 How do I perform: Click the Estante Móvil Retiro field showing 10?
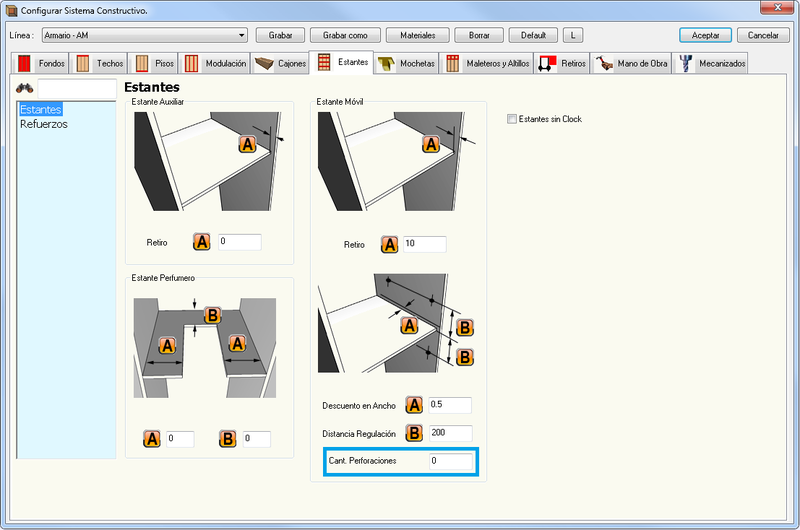point(424,244)
